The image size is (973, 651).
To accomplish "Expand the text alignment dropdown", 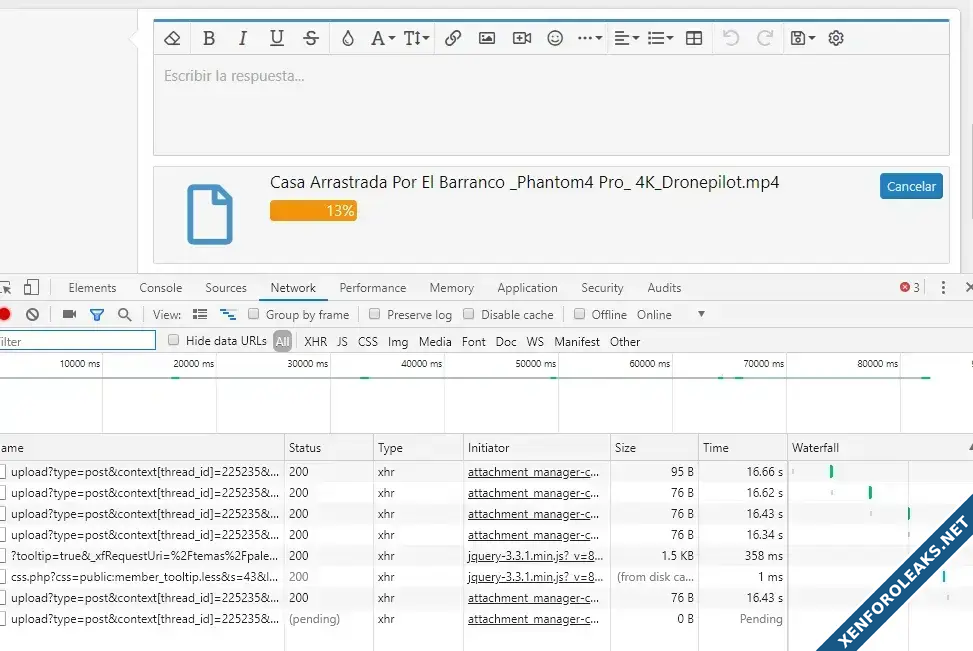I will pos(626,38).
